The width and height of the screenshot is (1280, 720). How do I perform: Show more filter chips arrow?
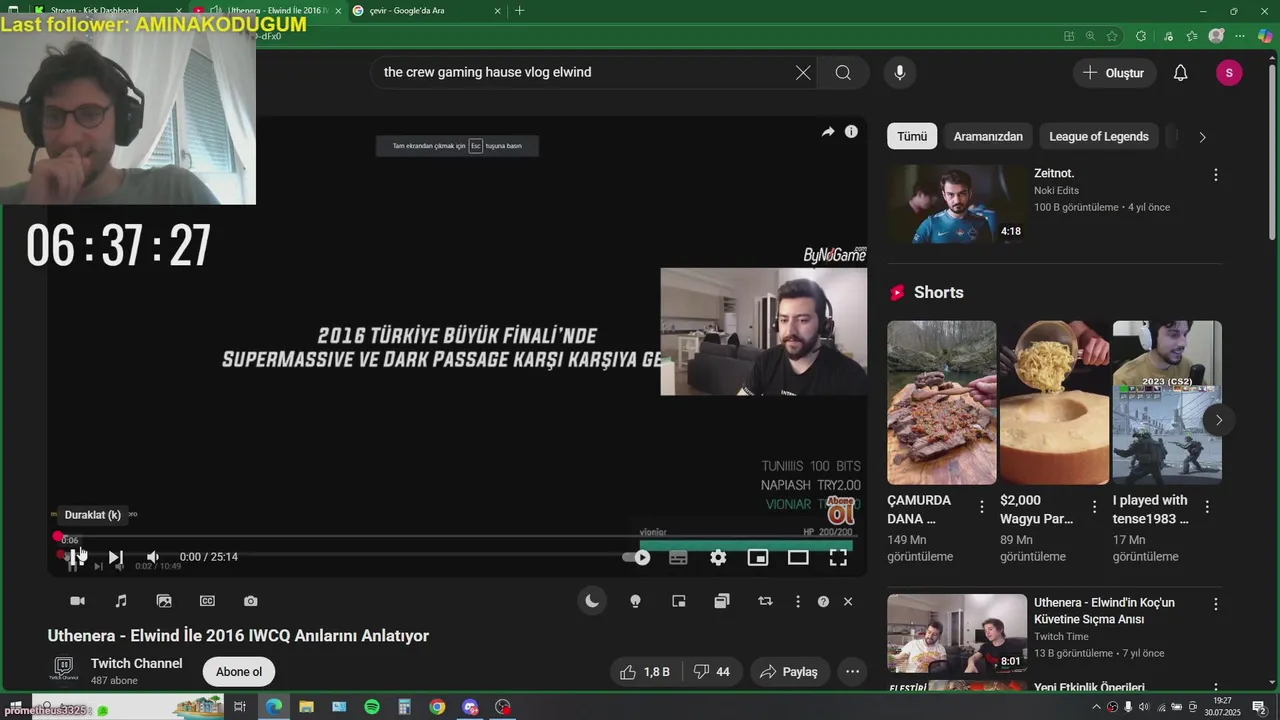(x=1202, y=137)
